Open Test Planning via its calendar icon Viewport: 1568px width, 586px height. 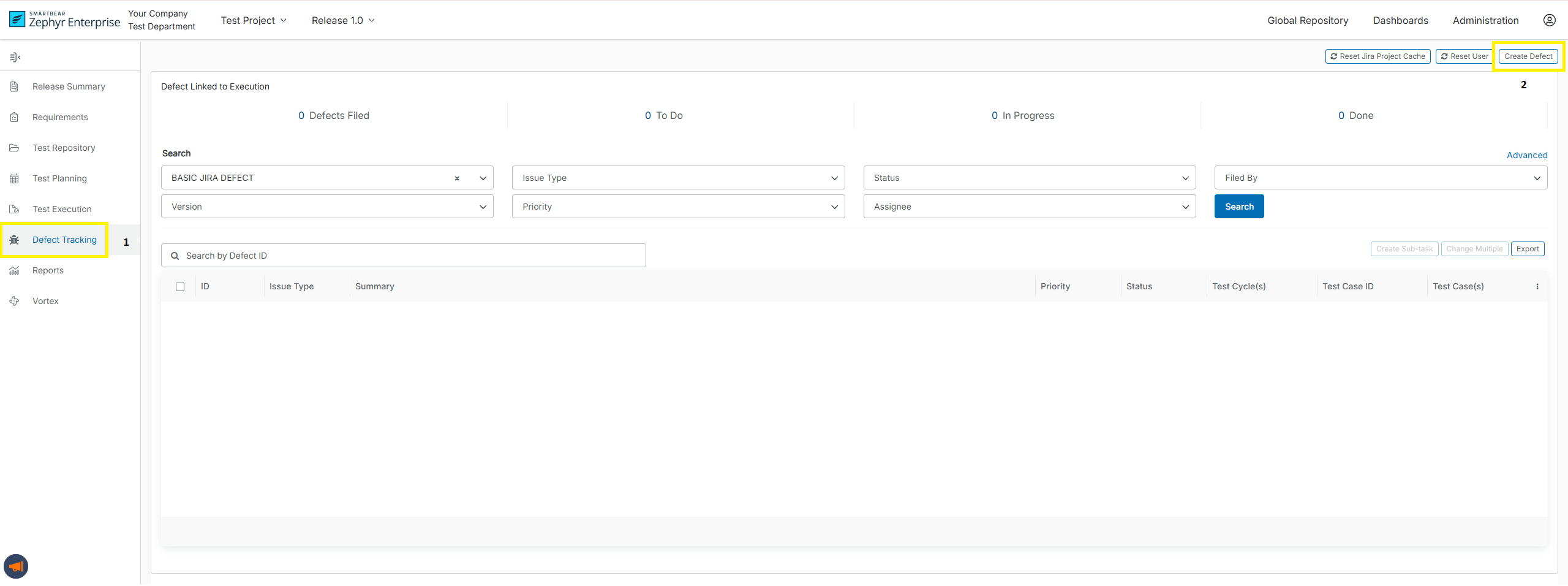(15, 178)
